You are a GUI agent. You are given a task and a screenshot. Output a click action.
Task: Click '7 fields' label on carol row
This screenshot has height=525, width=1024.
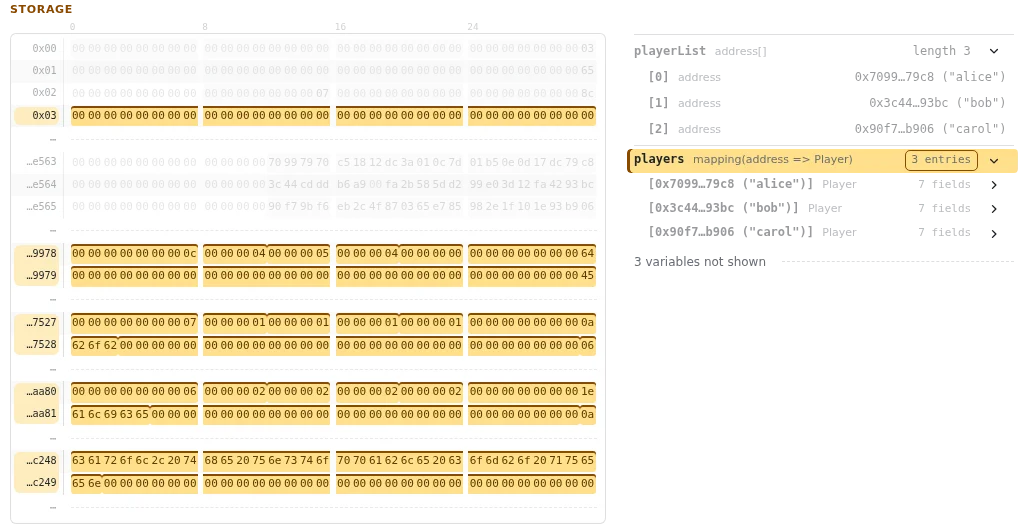click(944, 233)
